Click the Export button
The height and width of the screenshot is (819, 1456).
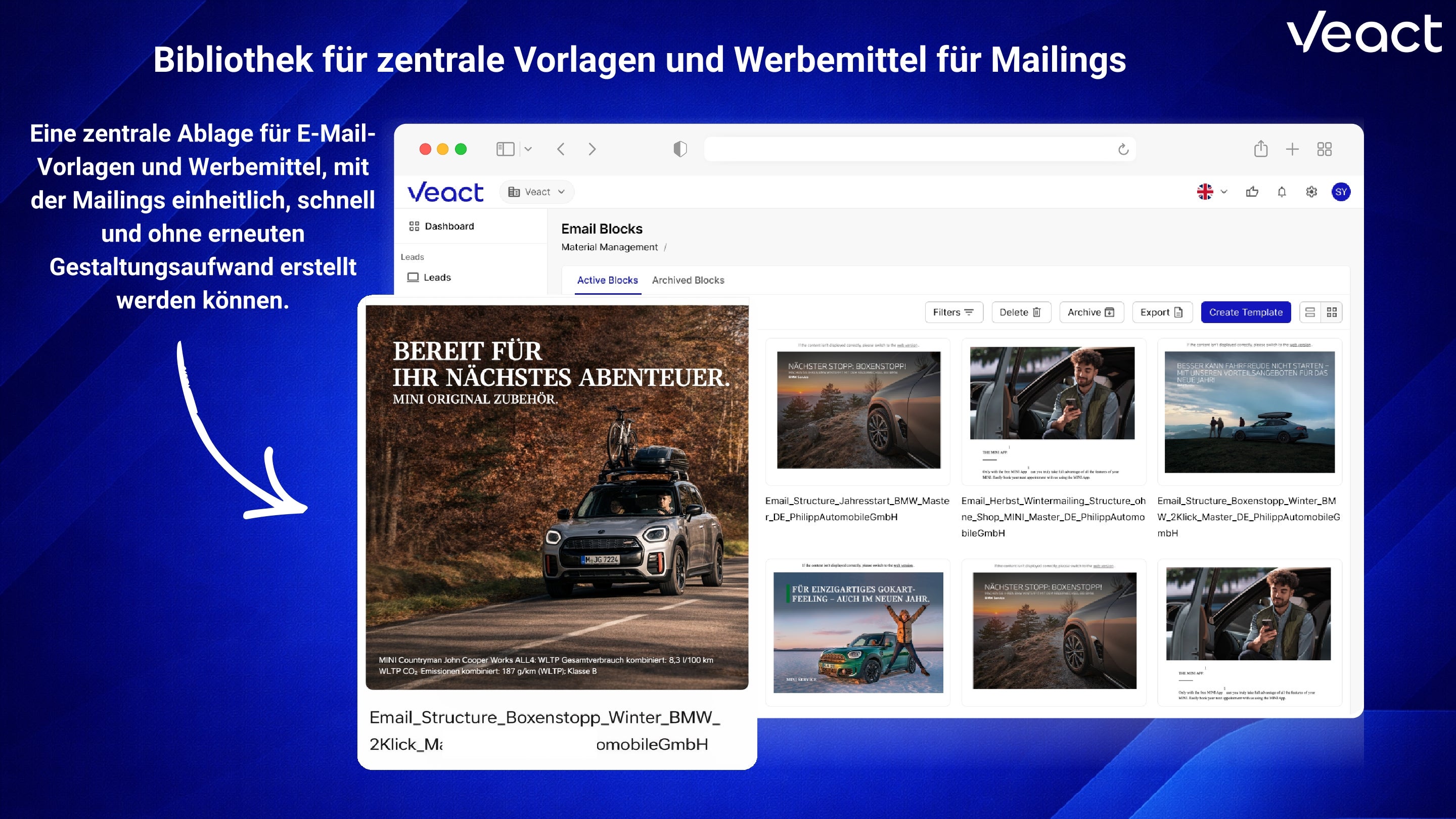1162,312
